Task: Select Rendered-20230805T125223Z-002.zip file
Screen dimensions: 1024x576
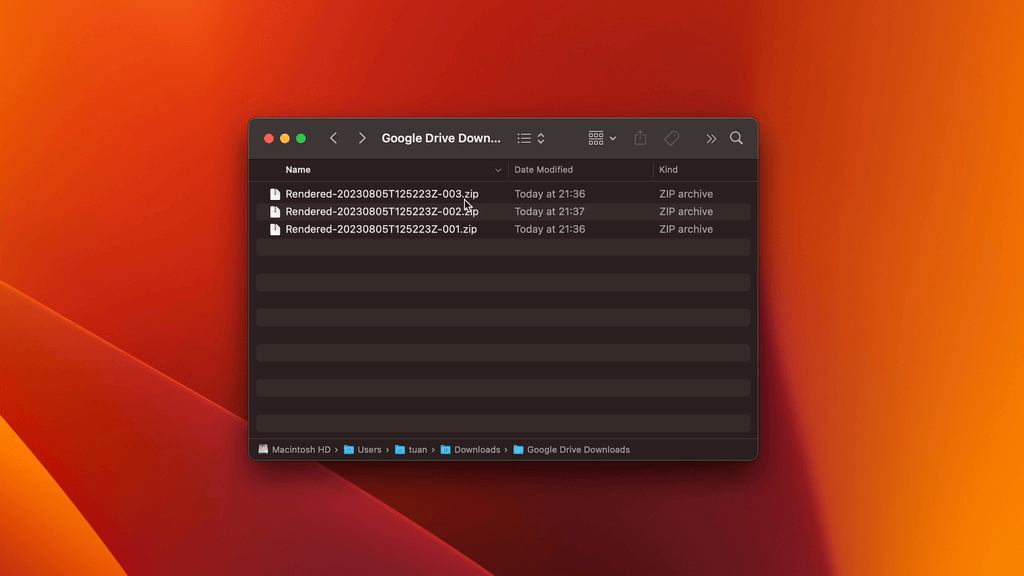Action: pyautogui.click(x=381, y=212)
